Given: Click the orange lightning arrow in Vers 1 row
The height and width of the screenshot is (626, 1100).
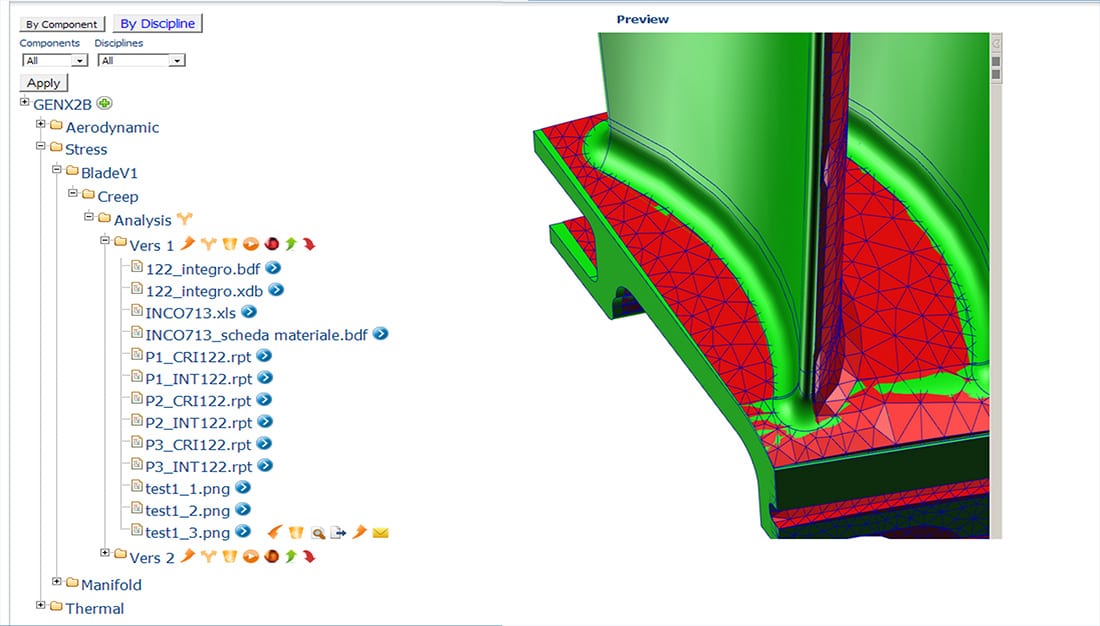Looking at the screenshot, I should [x=187, y=244].
